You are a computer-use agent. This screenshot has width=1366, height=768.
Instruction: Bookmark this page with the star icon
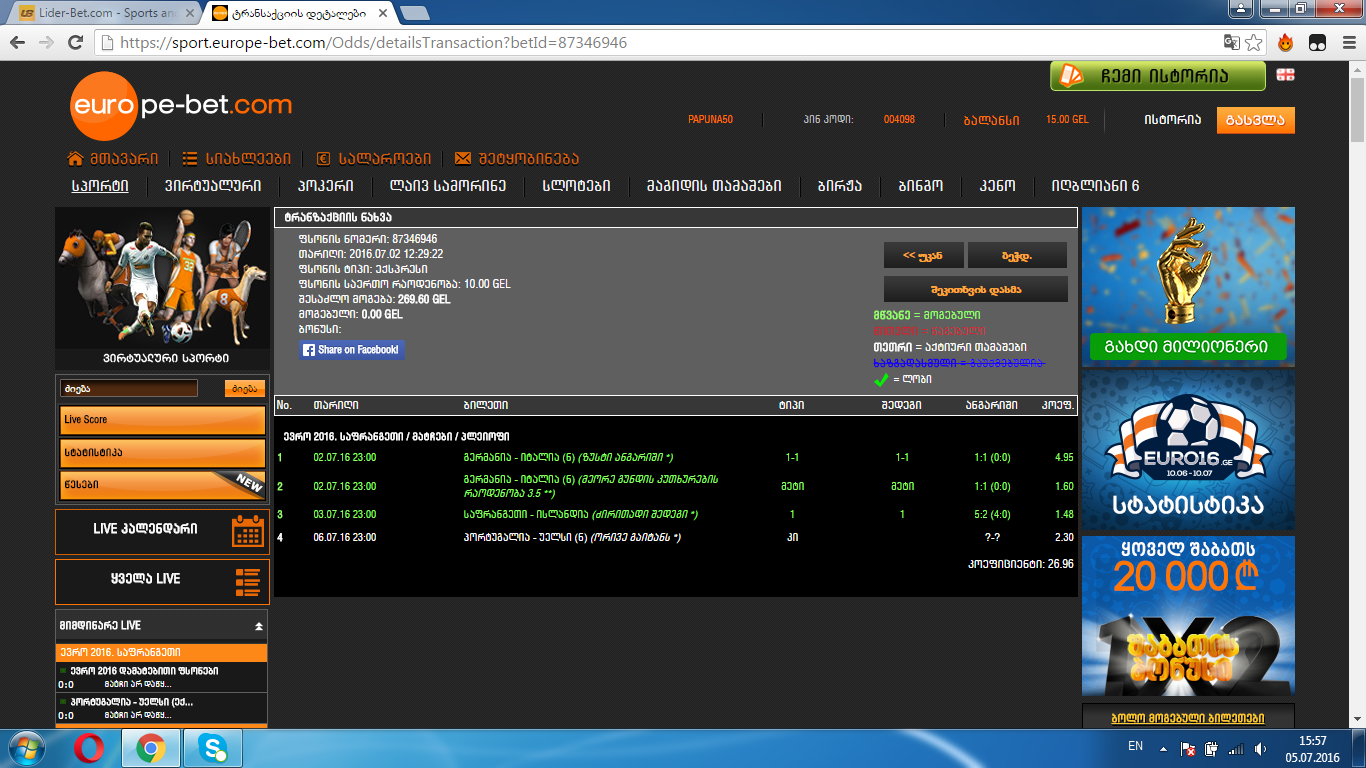click(x=1253, y=43)
